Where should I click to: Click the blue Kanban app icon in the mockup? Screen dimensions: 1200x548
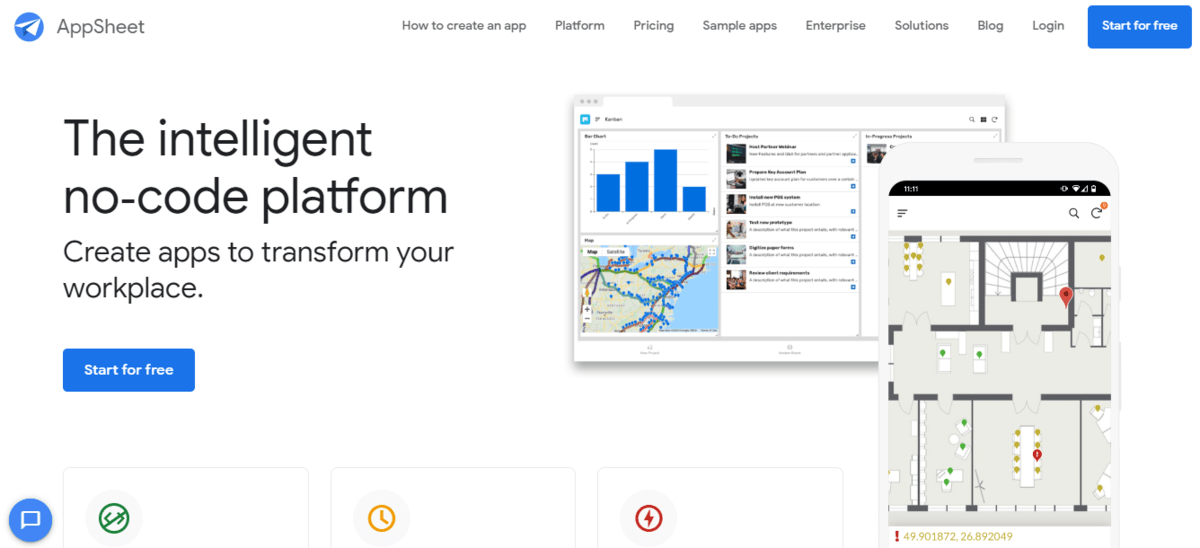click(x=585, y=119)
